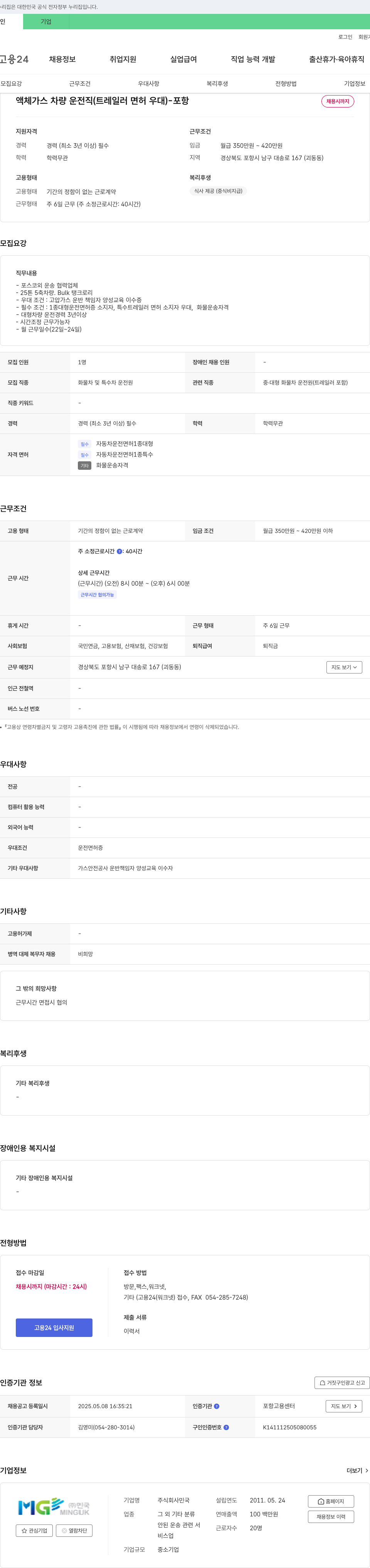
Task: Click the 채용시까지 (마감시간 : 24시) deadline text
Action: [x=51, y=1286]
